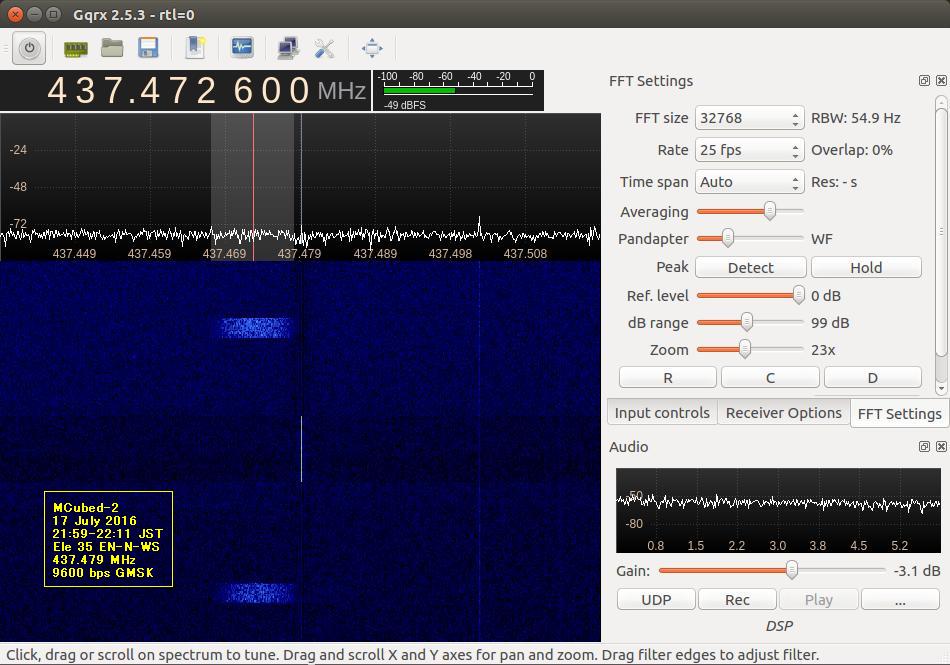Viewport: 950px width, 665px height.
Task: Click the open folder toolbar icon
Action: click(112, 48)
